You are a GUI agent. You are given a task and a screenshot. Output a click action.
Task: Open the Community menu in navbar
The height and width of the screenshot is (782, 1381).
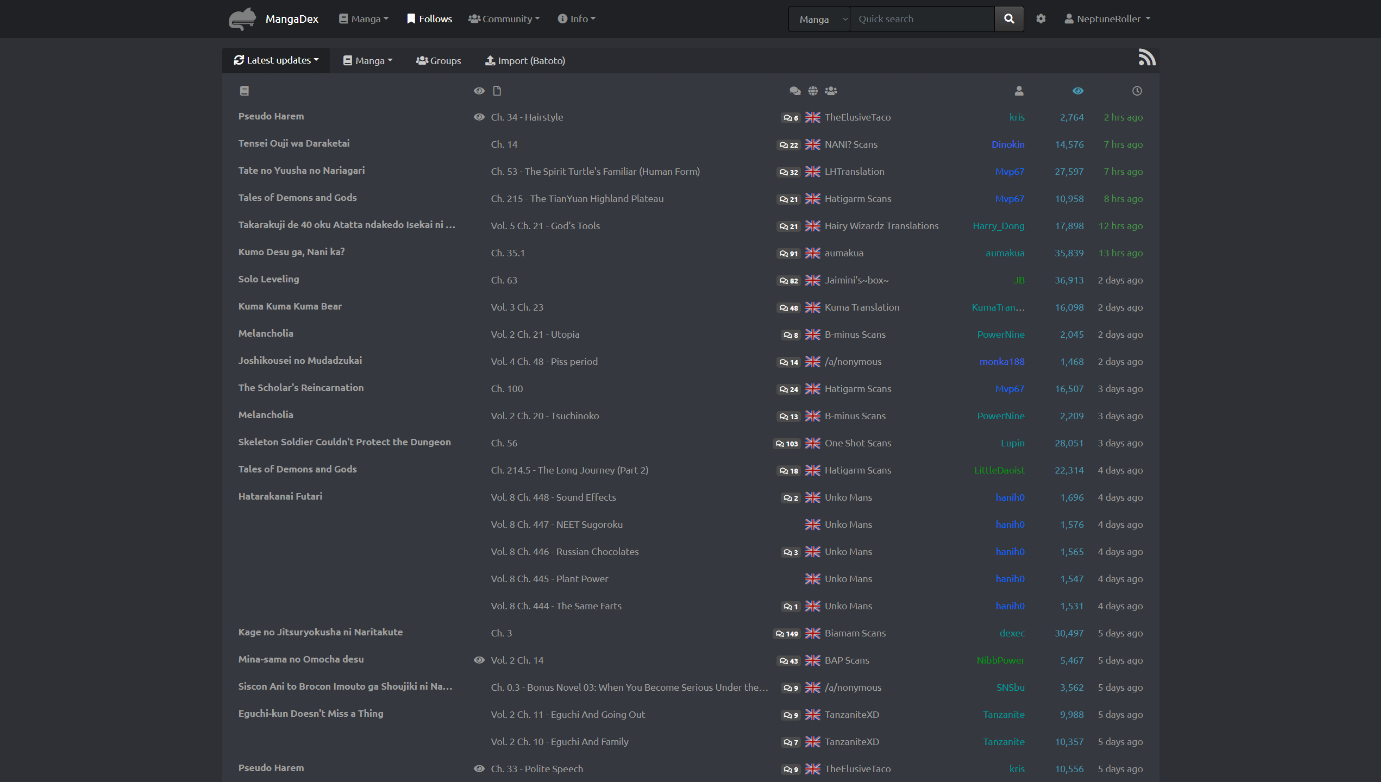pos(504,19)
